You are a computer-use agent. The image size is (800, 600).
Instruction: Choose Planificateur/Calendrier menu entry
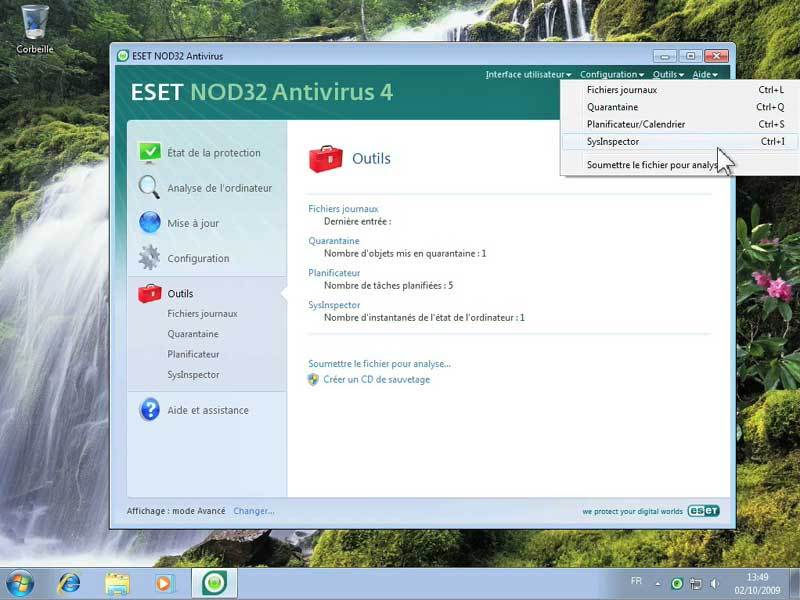[680, 124]
